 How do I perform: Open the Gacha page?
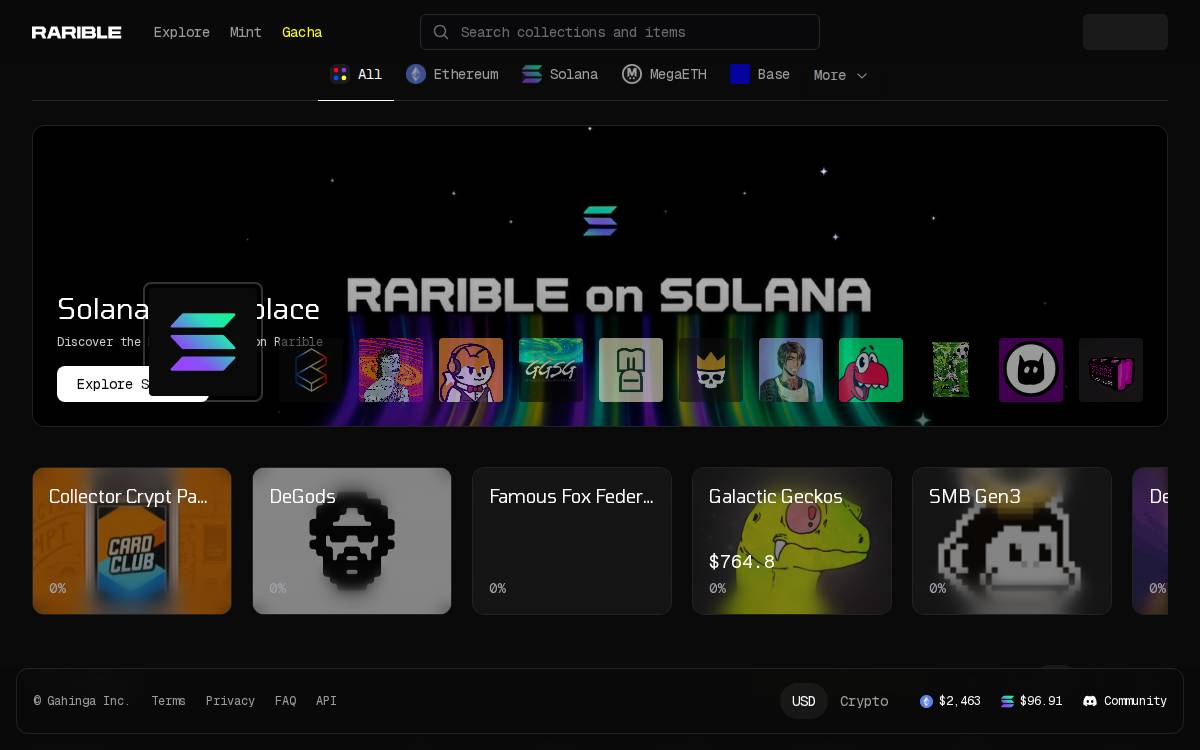(x=302, y=32)
